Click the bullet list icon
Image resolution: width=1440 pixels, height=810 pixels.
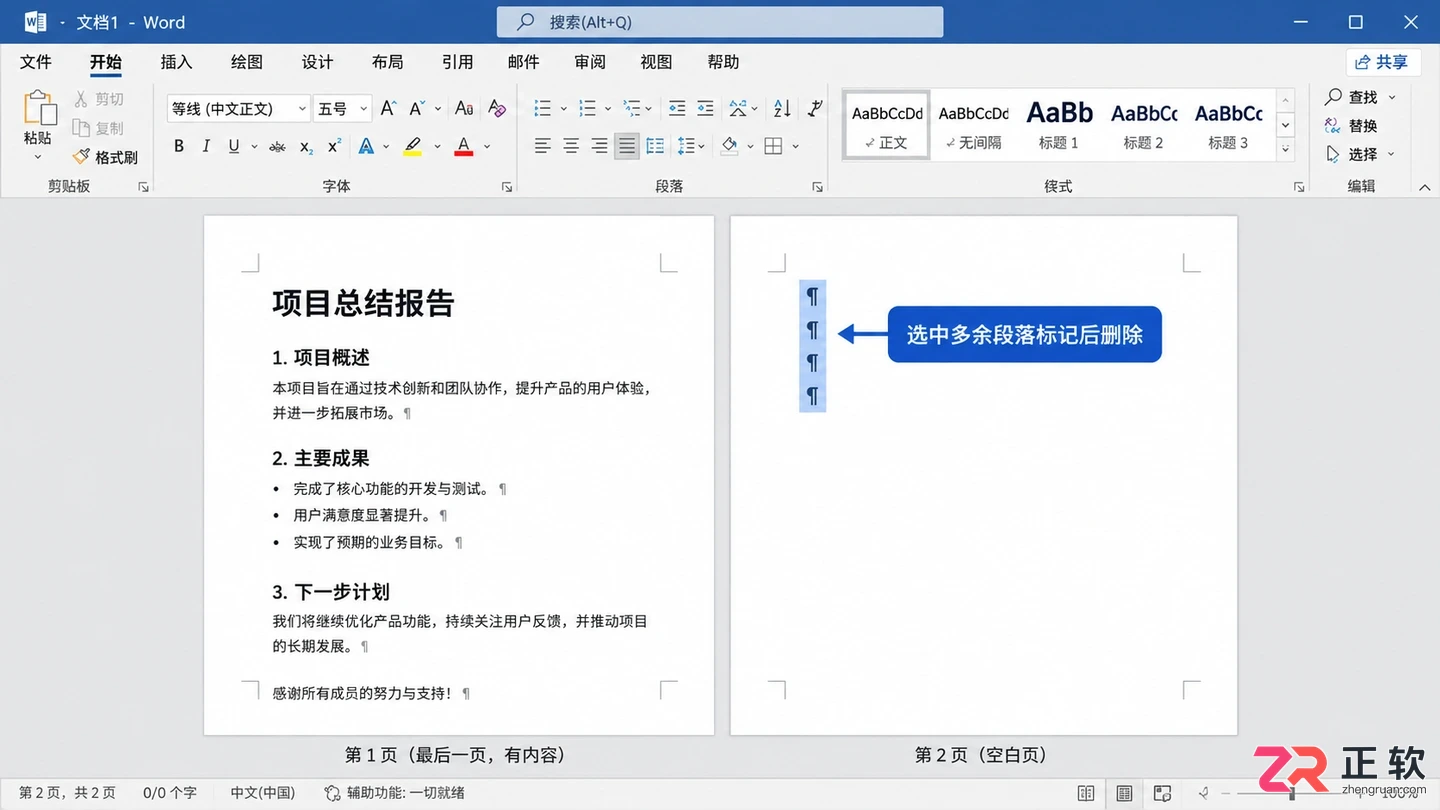(x=542, y=108)
